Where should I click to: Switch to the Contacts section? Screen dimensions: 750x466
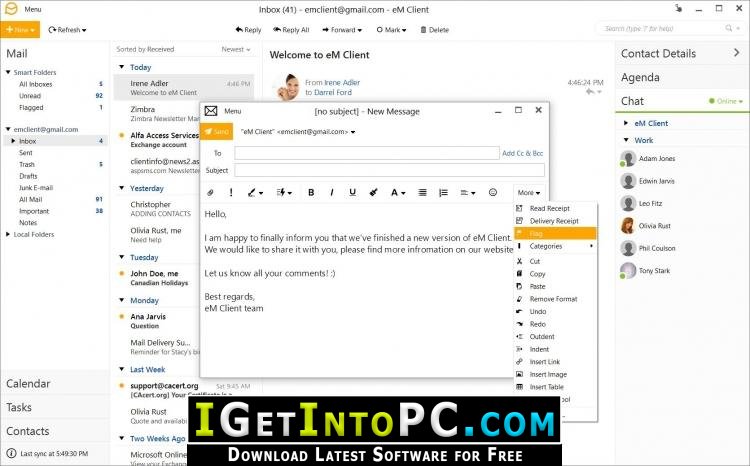[28, 432]
